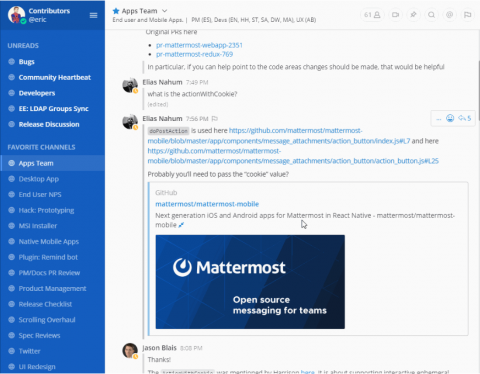Toggle the favorite star for Apps Team
Screen dimensions: 480x374
pyautogui.click(x=116, y=11)
